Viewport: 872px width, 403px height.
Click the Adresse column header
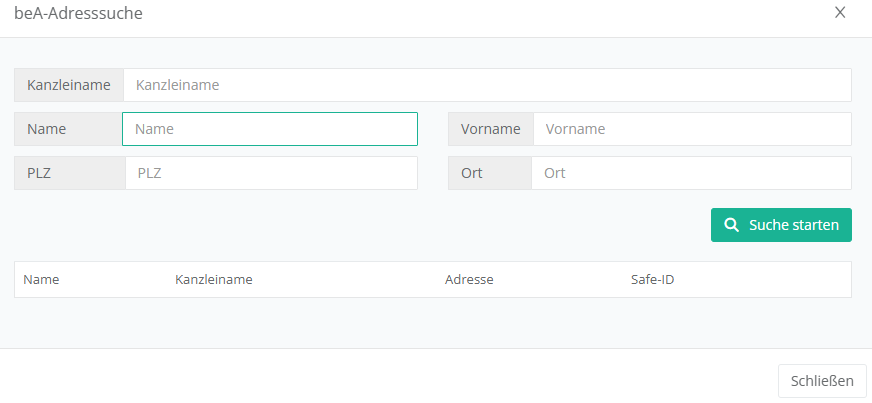click(x=469, y=280)
